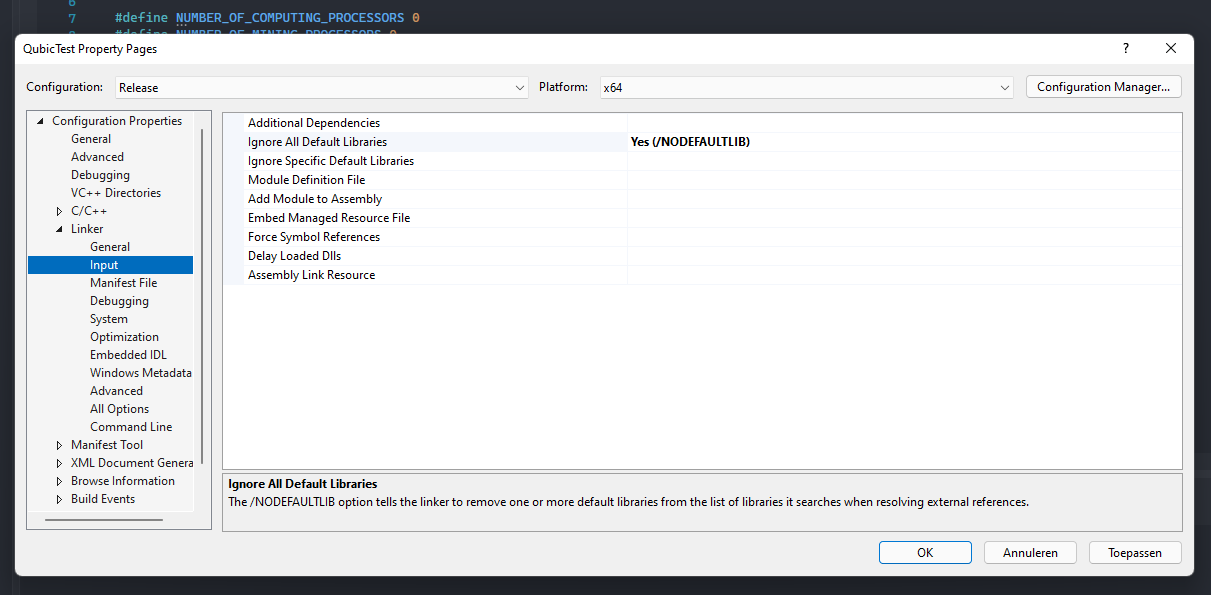Image resolution: width=1211 pixels, height=595 pixels.
Task: Click the Ignore All Default Libraries property name
Action: [317, 142]
